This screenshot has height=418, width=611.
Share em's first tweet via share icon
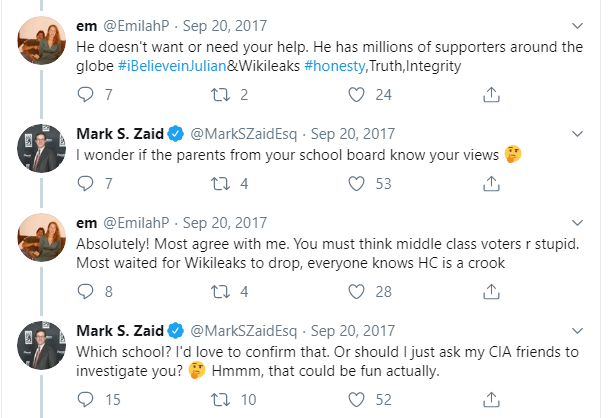point(491,95)
